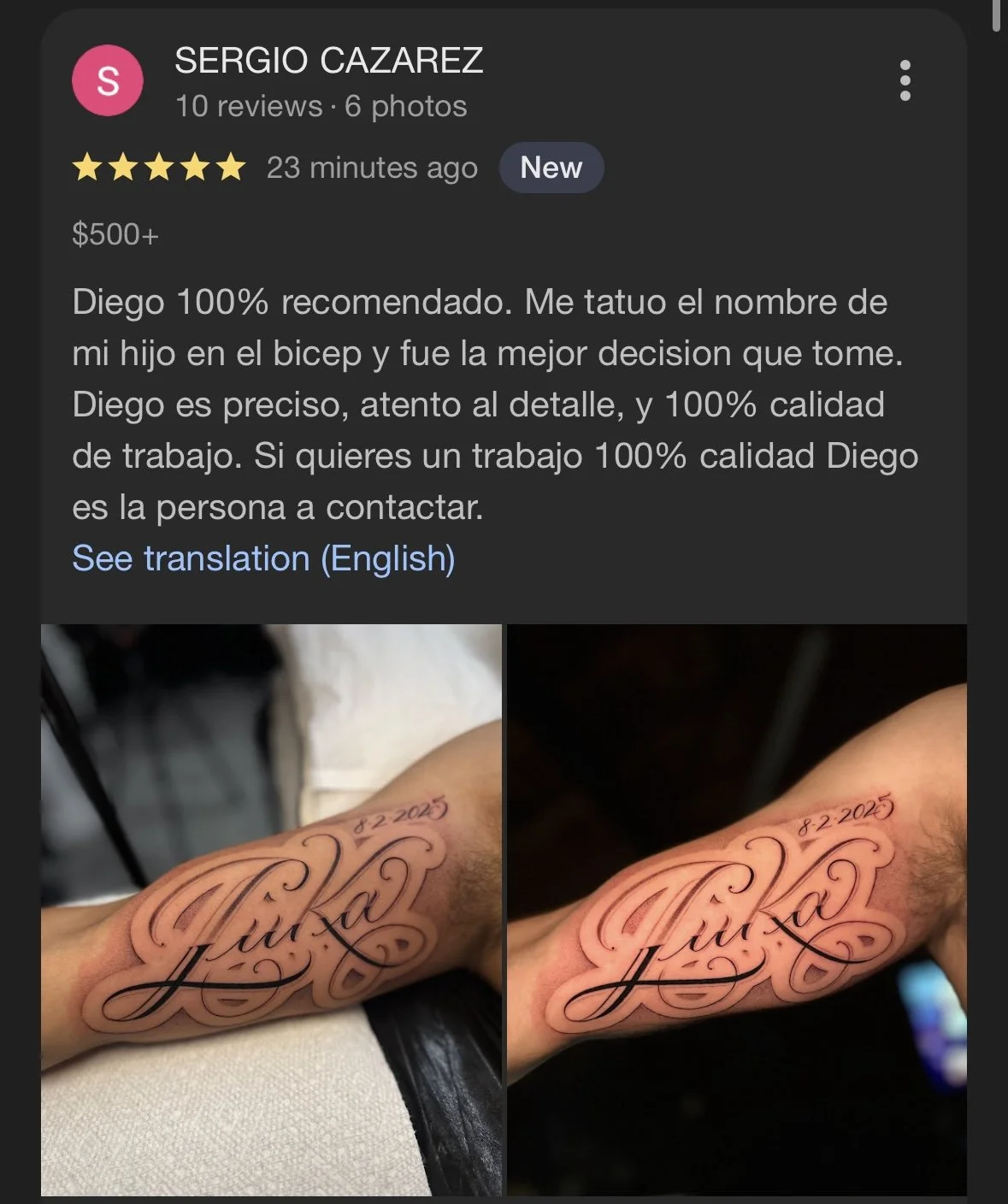
Task: Click the $500+ price label
Action: (115, 234)
